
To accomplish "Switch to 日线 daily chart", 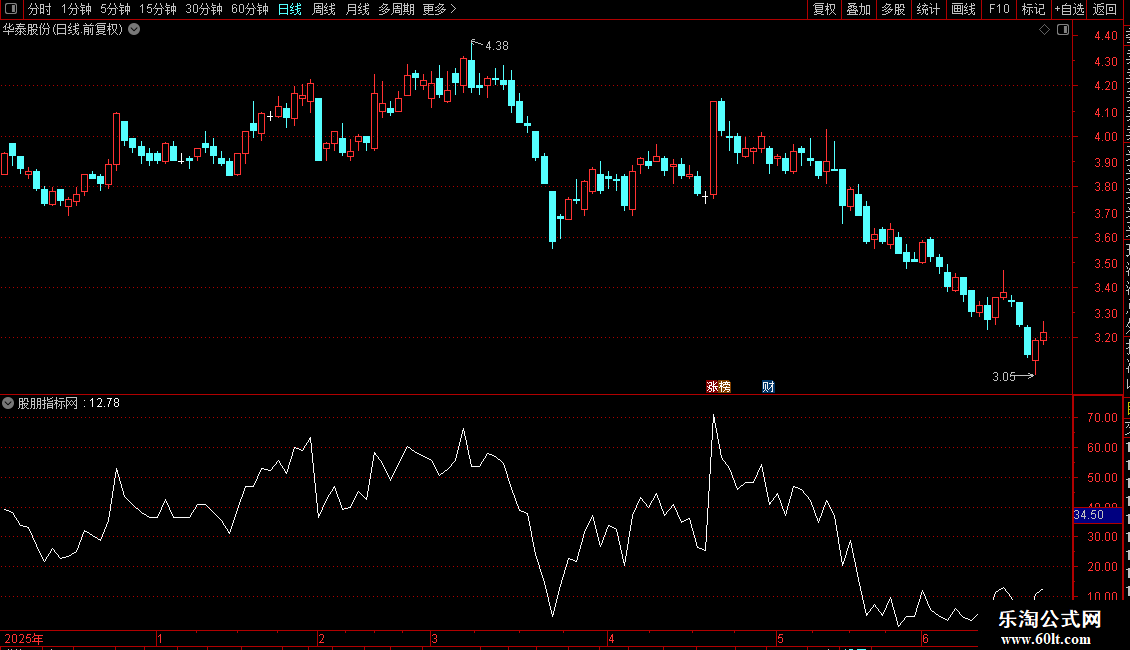I will pyautogui.click(x=290, y=9).
